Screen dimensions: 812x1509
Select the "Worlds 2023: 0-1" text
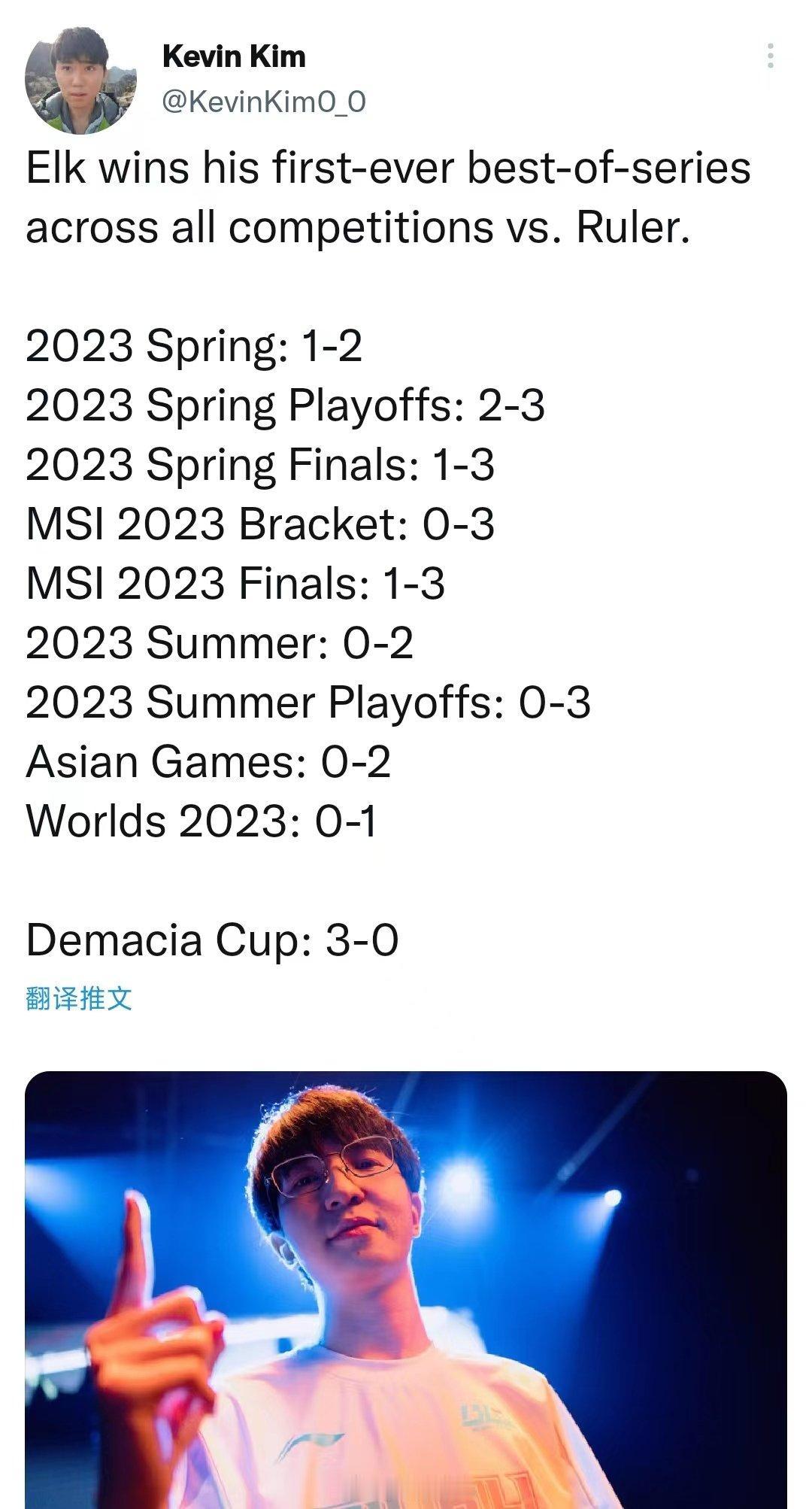coord(201,821)
